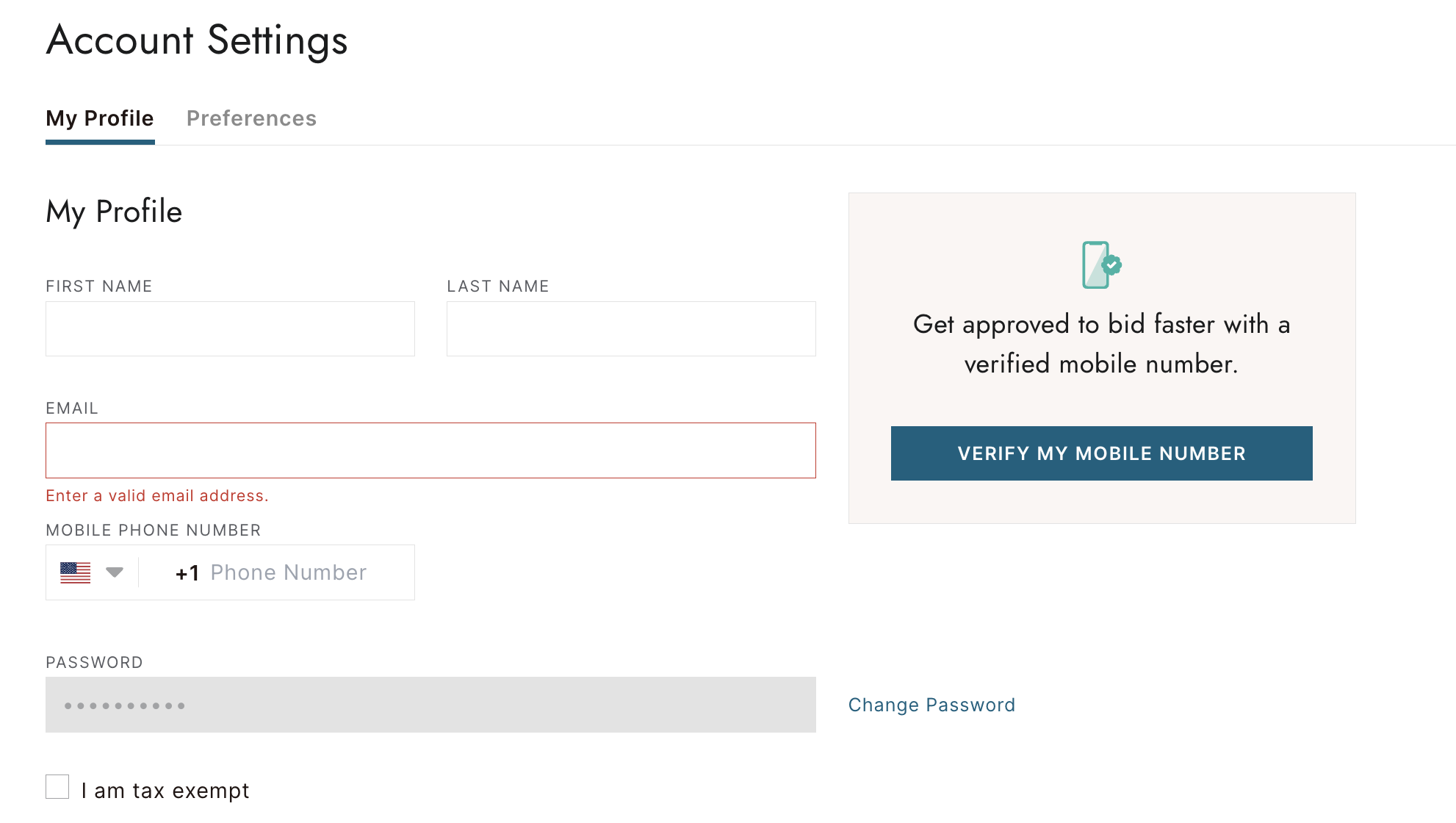
Task: Focus the First Name input field
Action: [x=230, y=328]
